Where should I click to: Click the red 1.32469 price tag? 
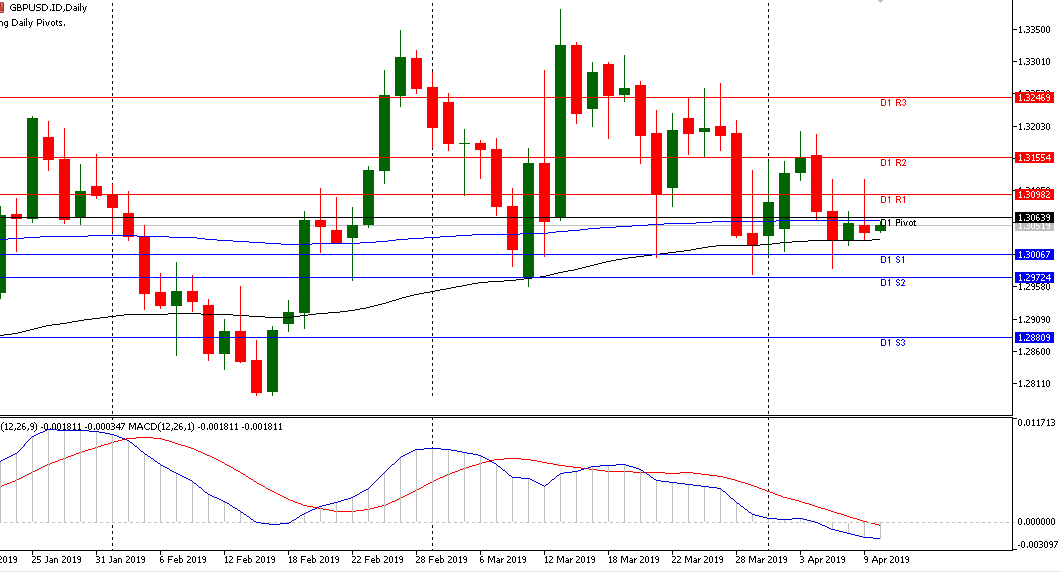1032,97
